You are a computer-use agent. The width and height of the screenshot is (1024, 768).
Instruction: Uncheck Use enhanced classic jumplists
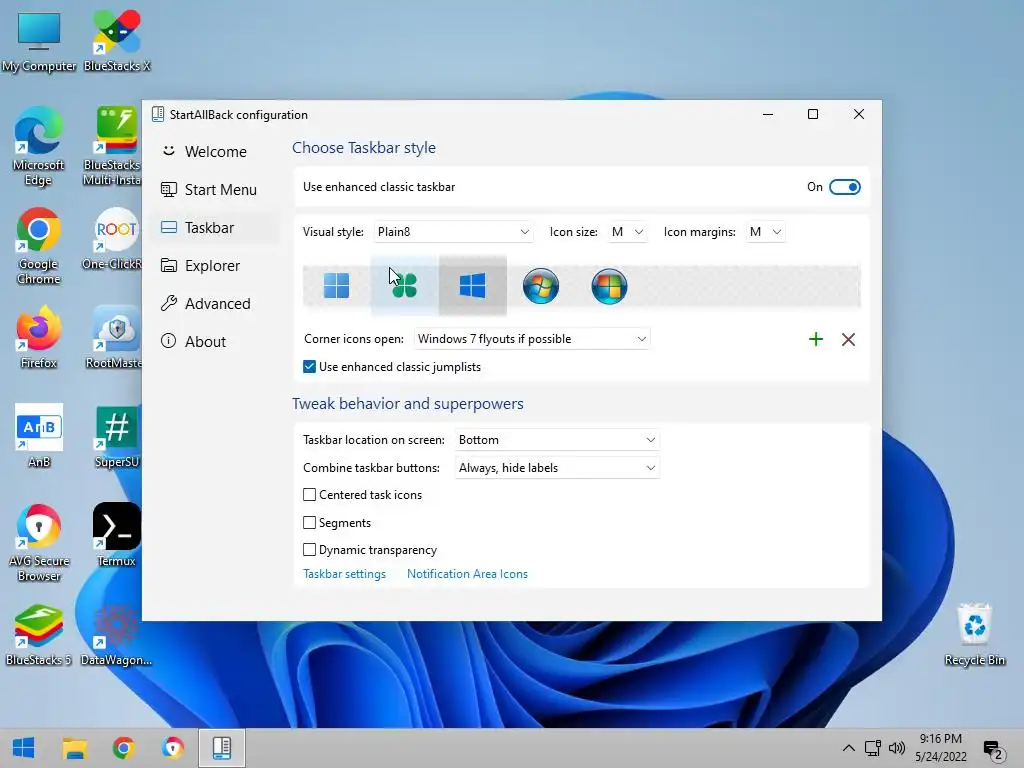pos(310,367)
